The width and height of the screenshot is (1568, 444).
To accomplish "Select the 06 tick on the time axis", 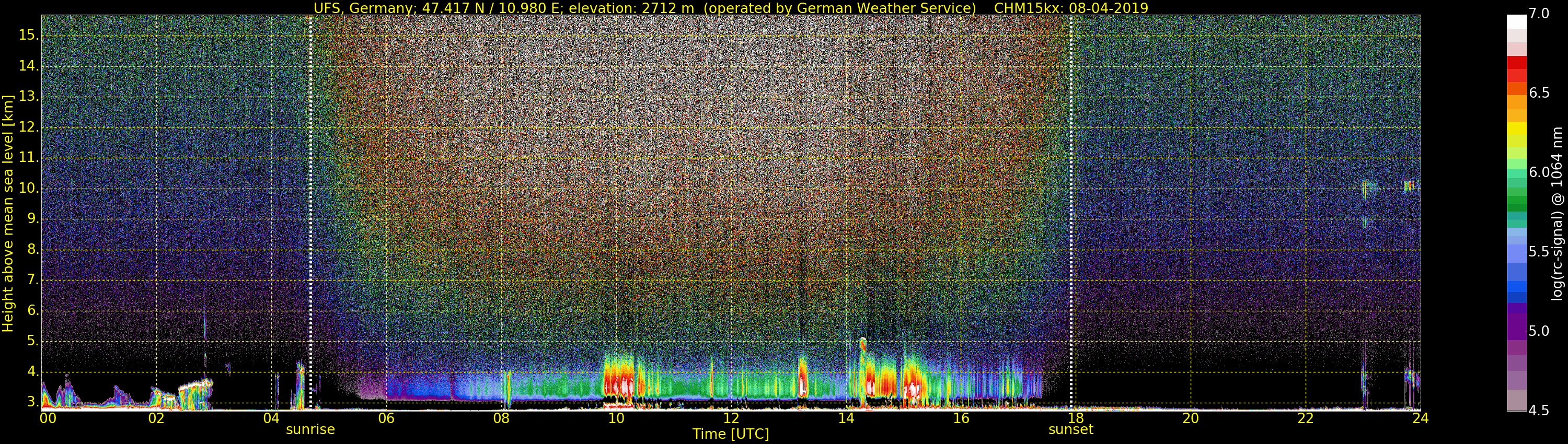I will click(x=386, y=418).
